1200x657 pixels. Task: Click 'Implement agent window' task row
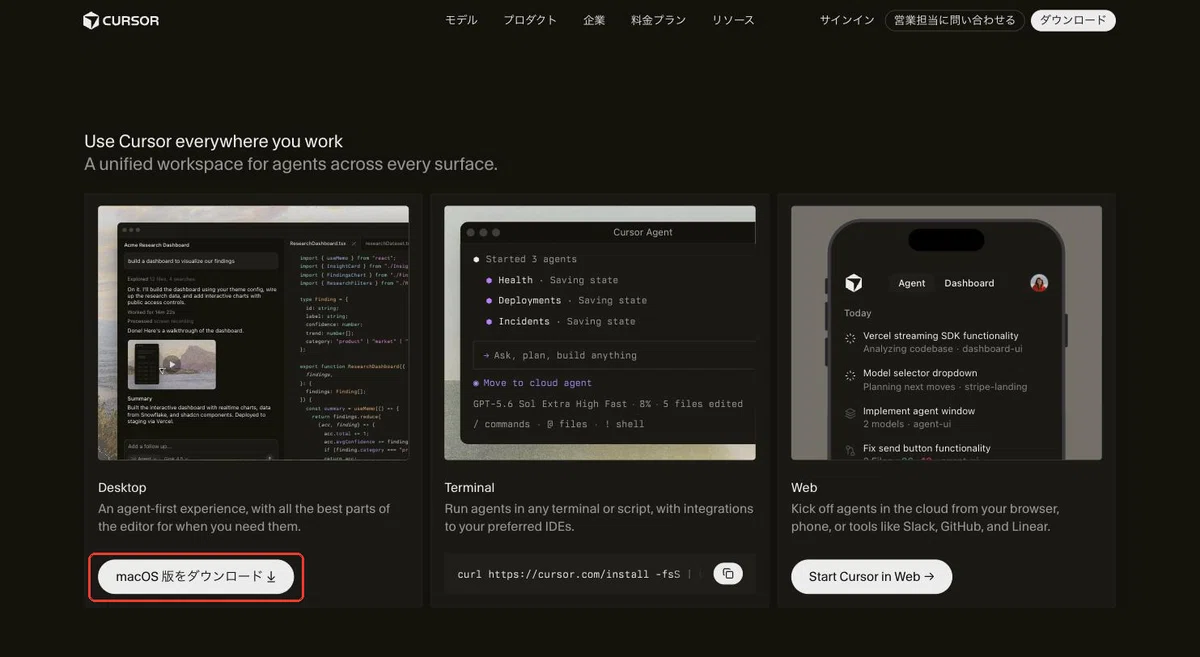941,417
